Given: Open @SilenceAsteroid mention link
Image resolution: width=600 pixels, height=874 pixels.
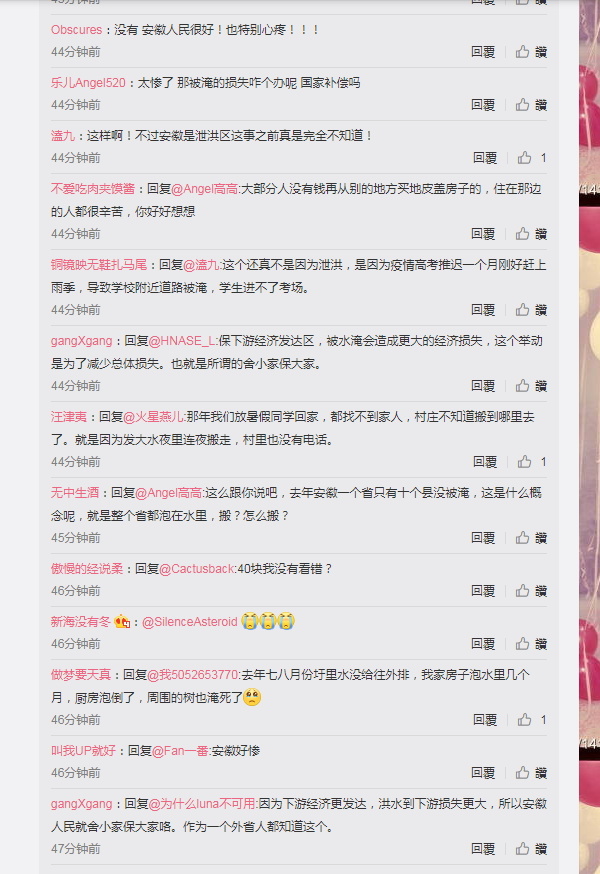Looking at the screenshot, I should [190, 621].
